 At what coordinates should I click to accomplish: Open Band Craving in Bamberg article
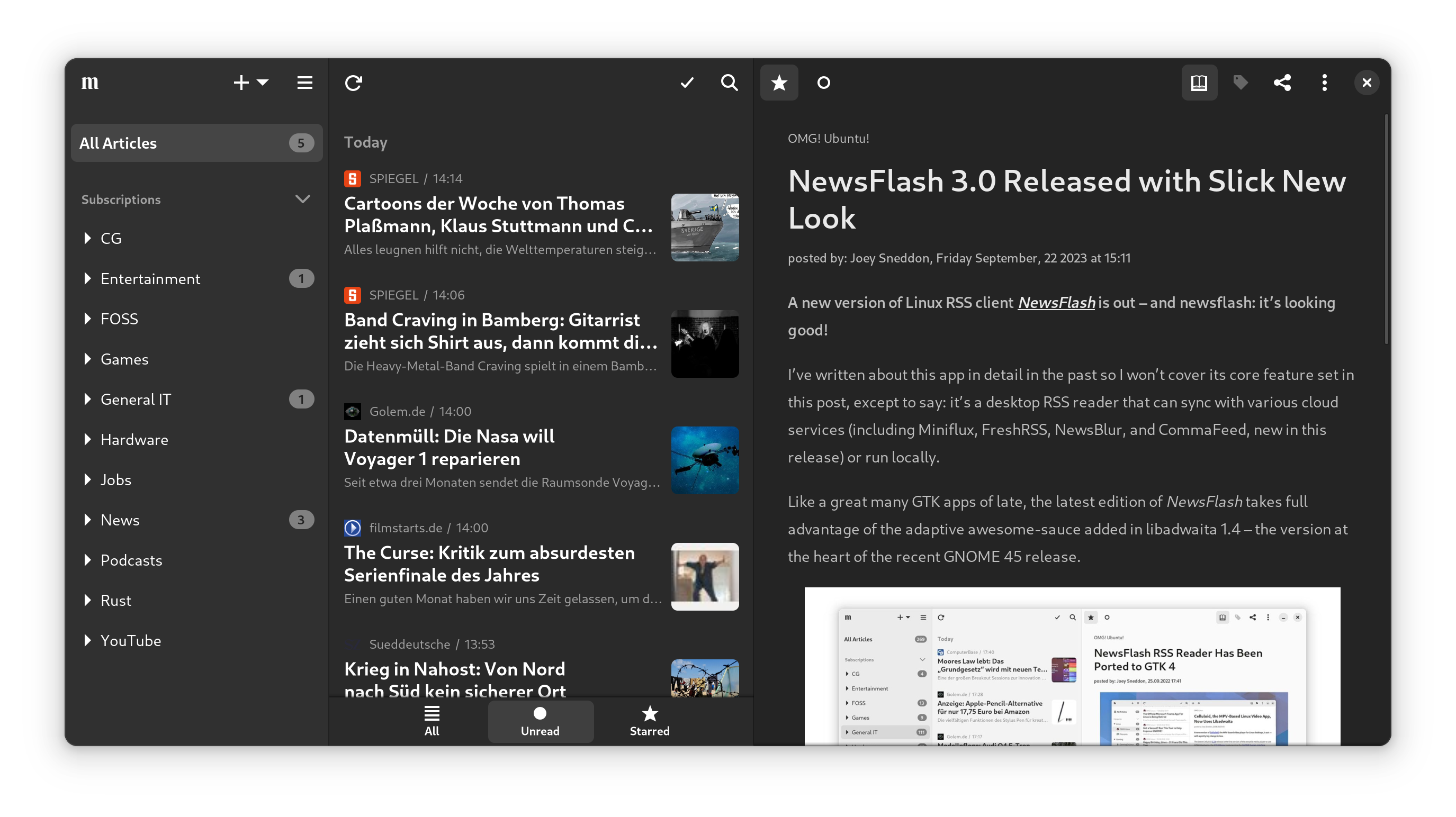pyautogui.click(x=542, y=333)
